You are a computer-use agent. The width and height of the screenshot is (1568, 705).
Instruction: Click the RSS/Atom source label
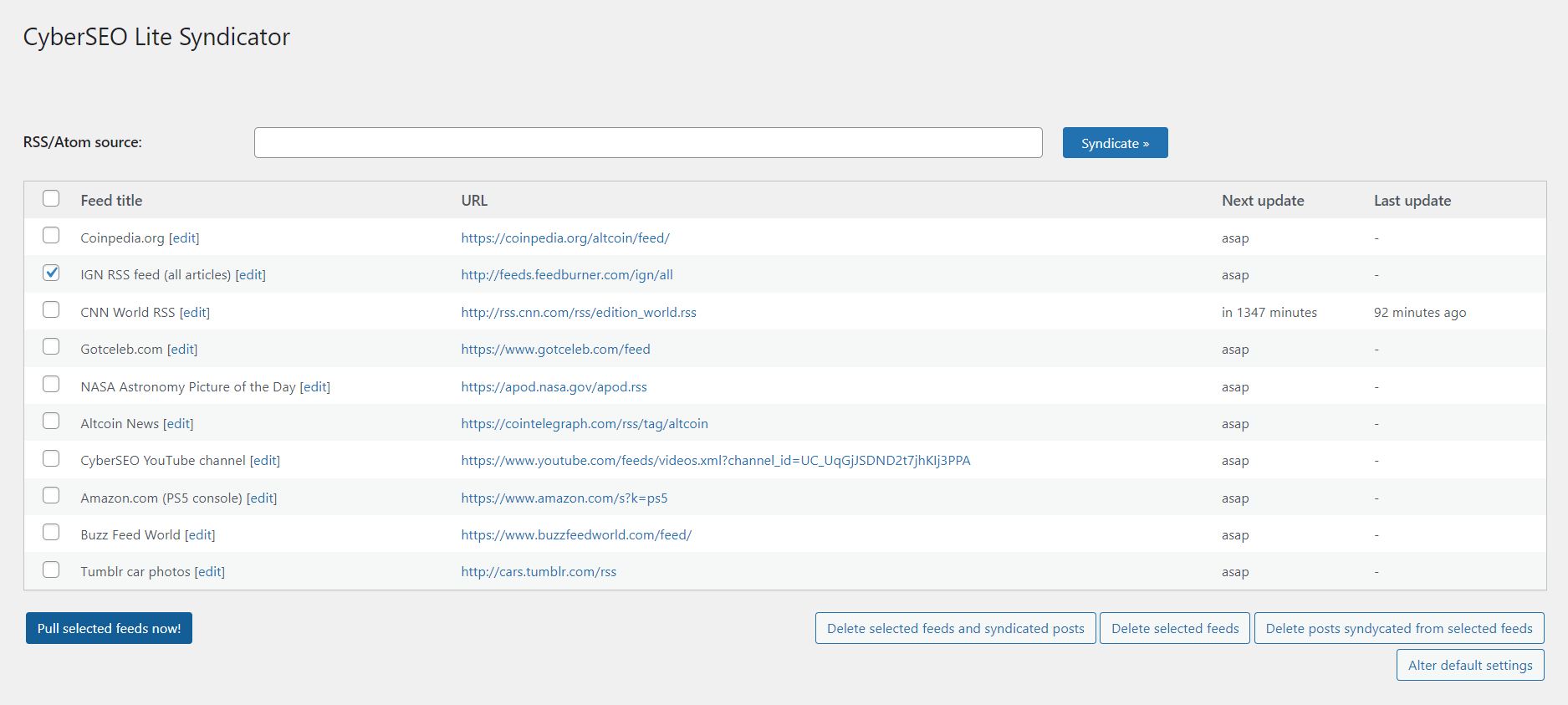coord(83,142)
